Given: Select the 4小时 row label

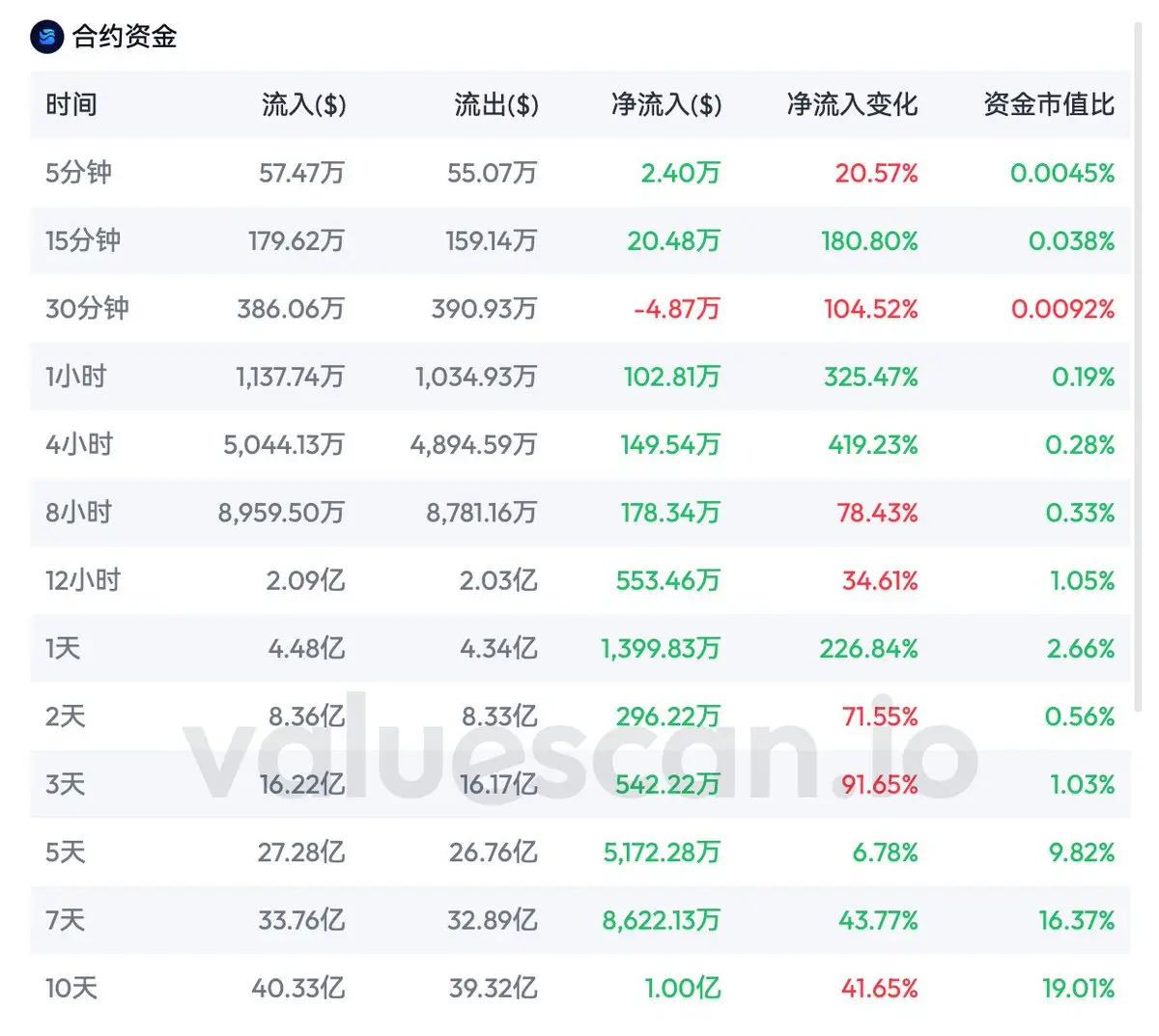Looking at the screenshot, I should (x=79, y=444).
